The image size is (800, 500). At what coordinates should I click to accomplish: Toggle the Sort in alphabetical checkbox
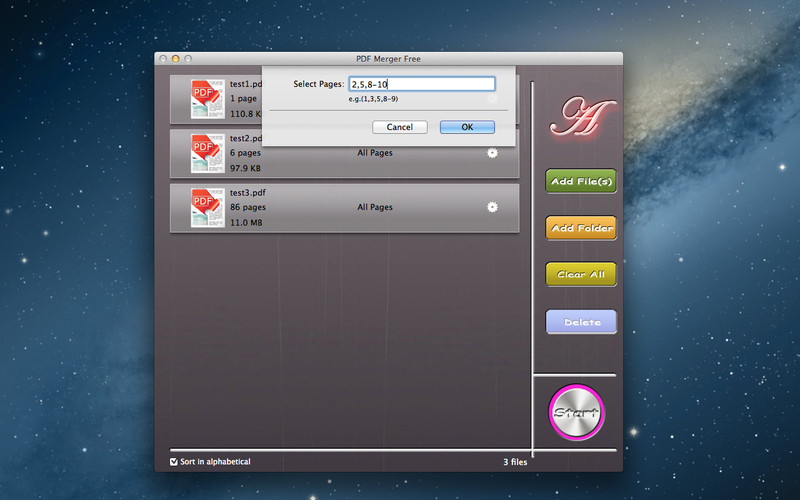point(173,462)
